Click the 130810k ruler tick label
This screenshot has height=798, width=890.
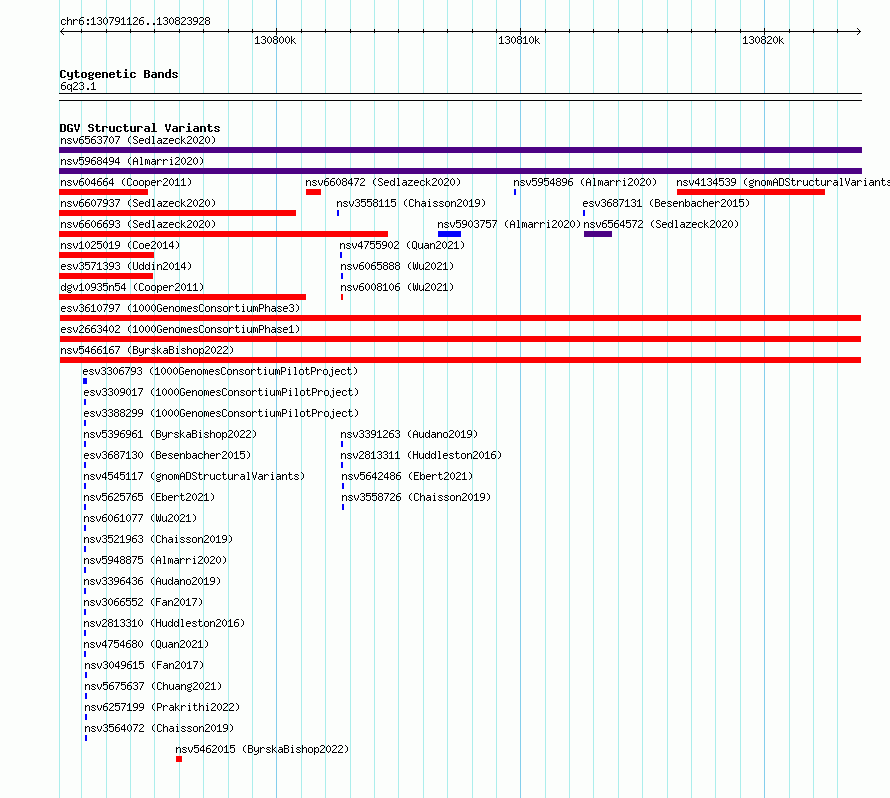519,40
